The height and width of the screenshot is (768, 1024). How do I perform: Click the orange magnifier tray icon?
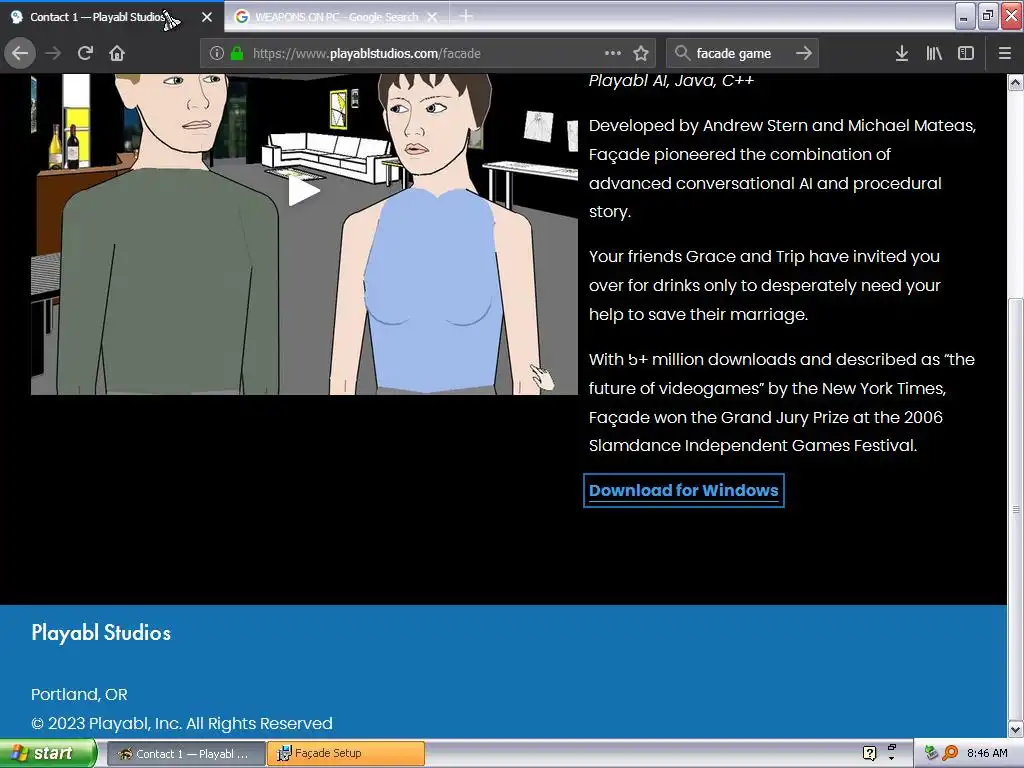950,753
